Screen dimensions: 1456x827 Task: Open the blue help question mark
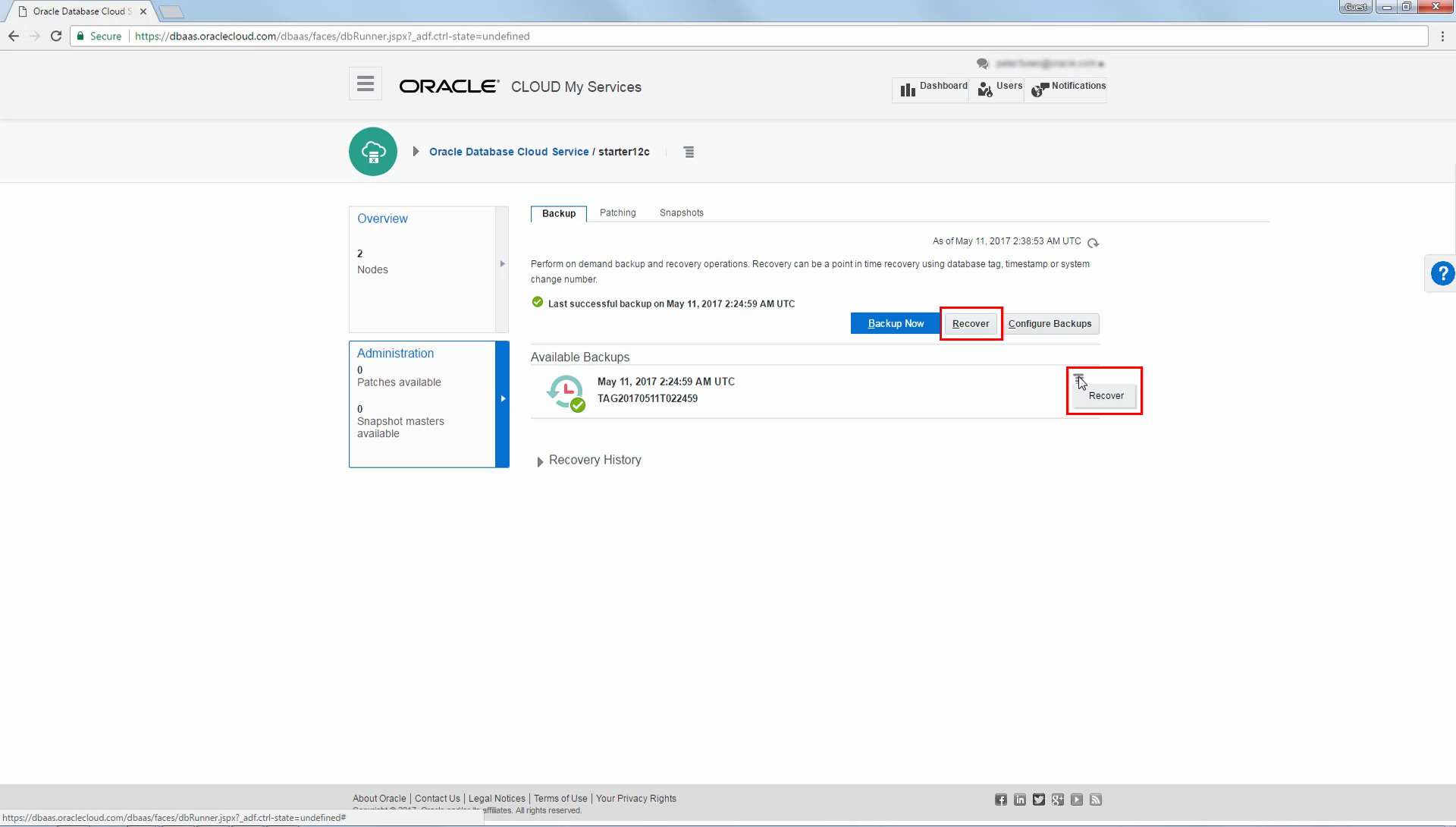click(x=1442, y=273)
